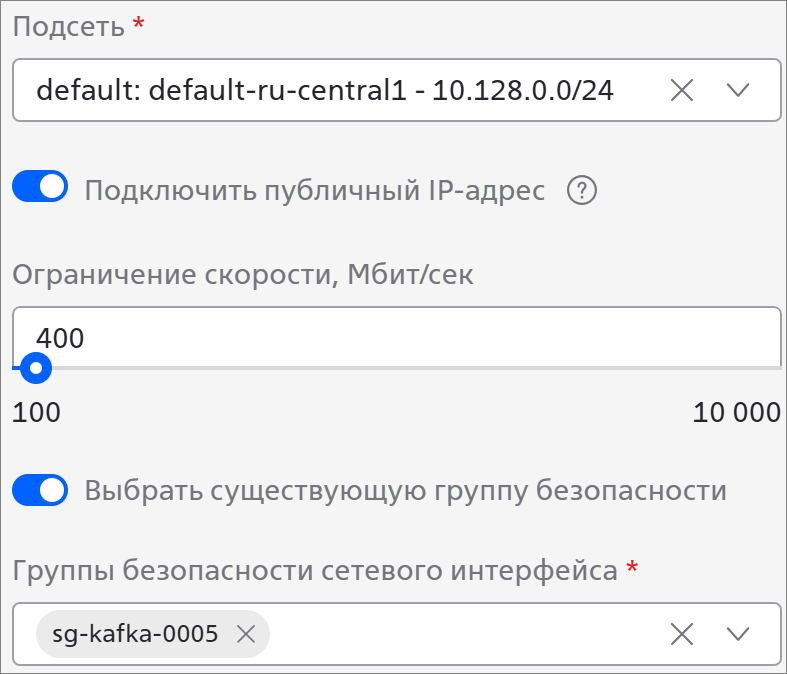Open the help icon next to public IP-адрес
The image size is (787, 674).
pyautogui.click(x=582, y=191)
